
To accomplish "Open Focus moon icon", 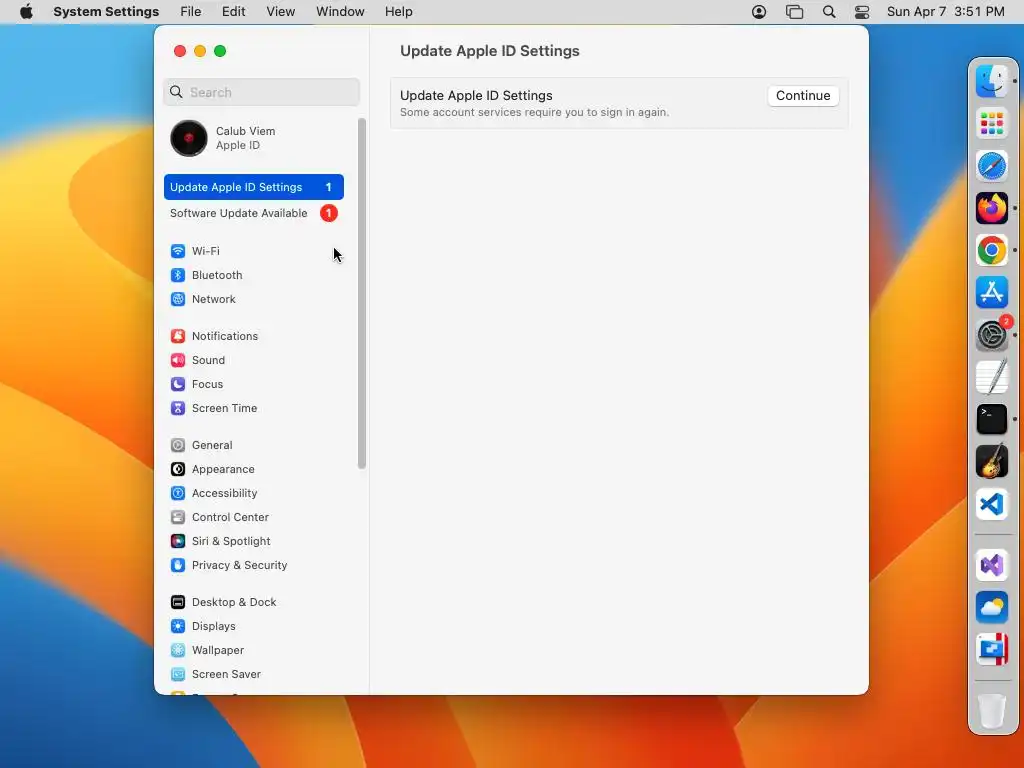I will pos(178,384).
